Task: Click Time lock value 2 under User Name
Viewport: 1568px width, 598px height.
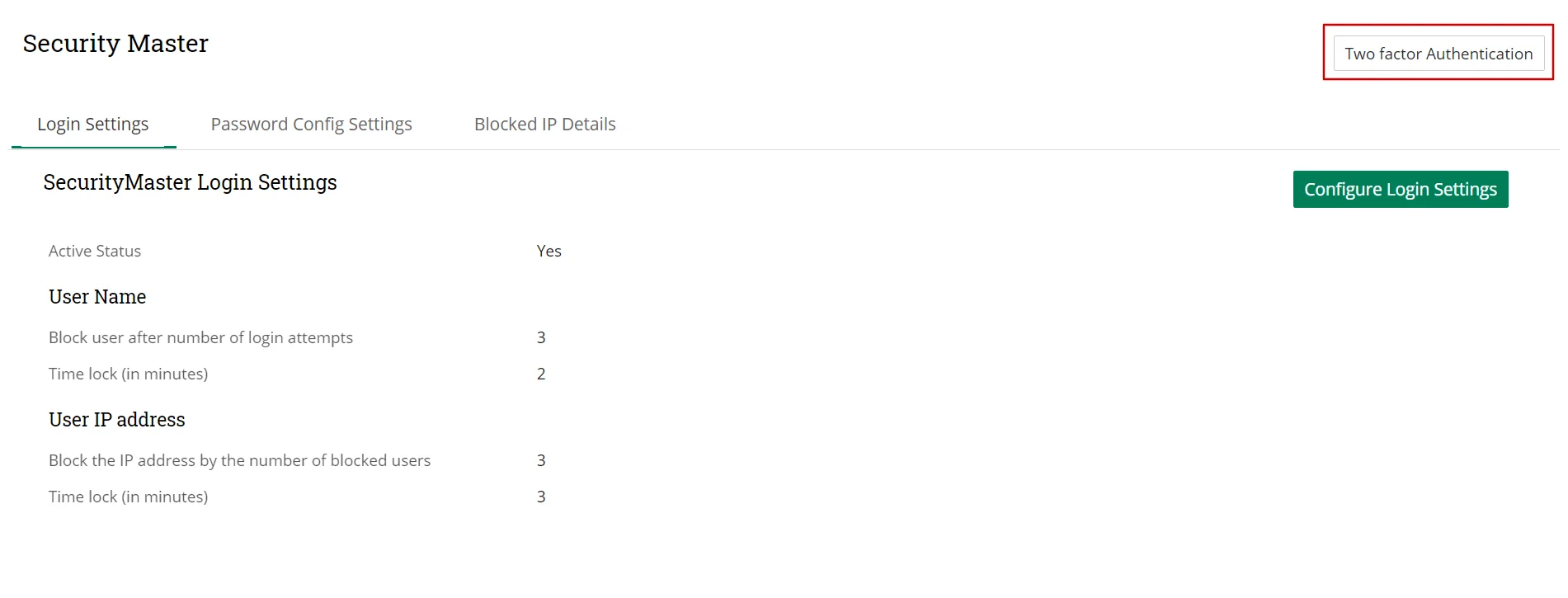Action: pyautogui.click(x=541, y=373)
